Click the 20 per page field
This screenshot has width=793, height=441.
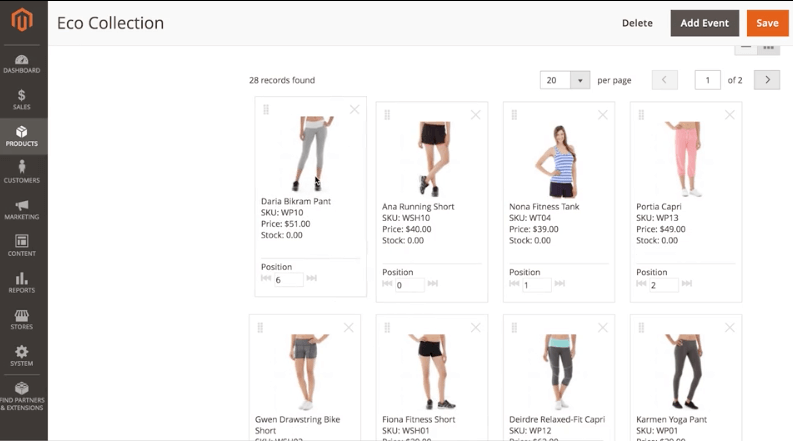pyautogui.click(x=555, y=80)
